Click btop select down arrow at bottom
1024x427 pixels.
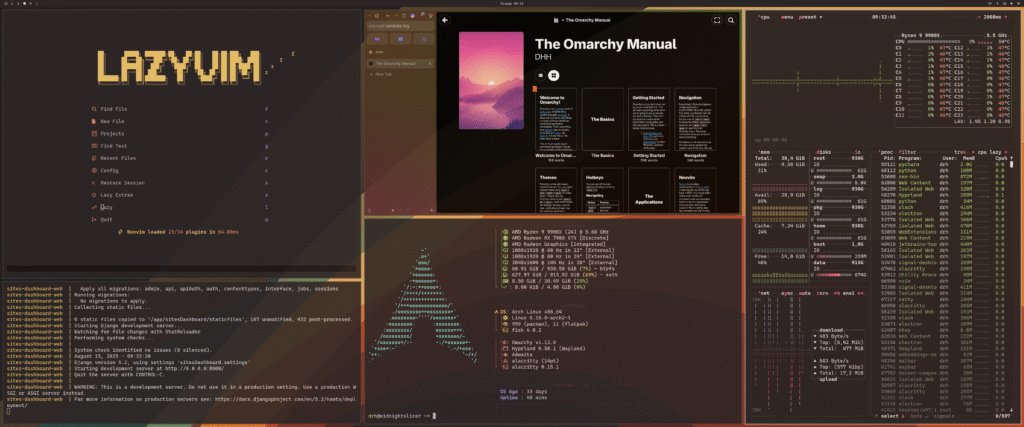pyautogui.click(x=904, y=415)
